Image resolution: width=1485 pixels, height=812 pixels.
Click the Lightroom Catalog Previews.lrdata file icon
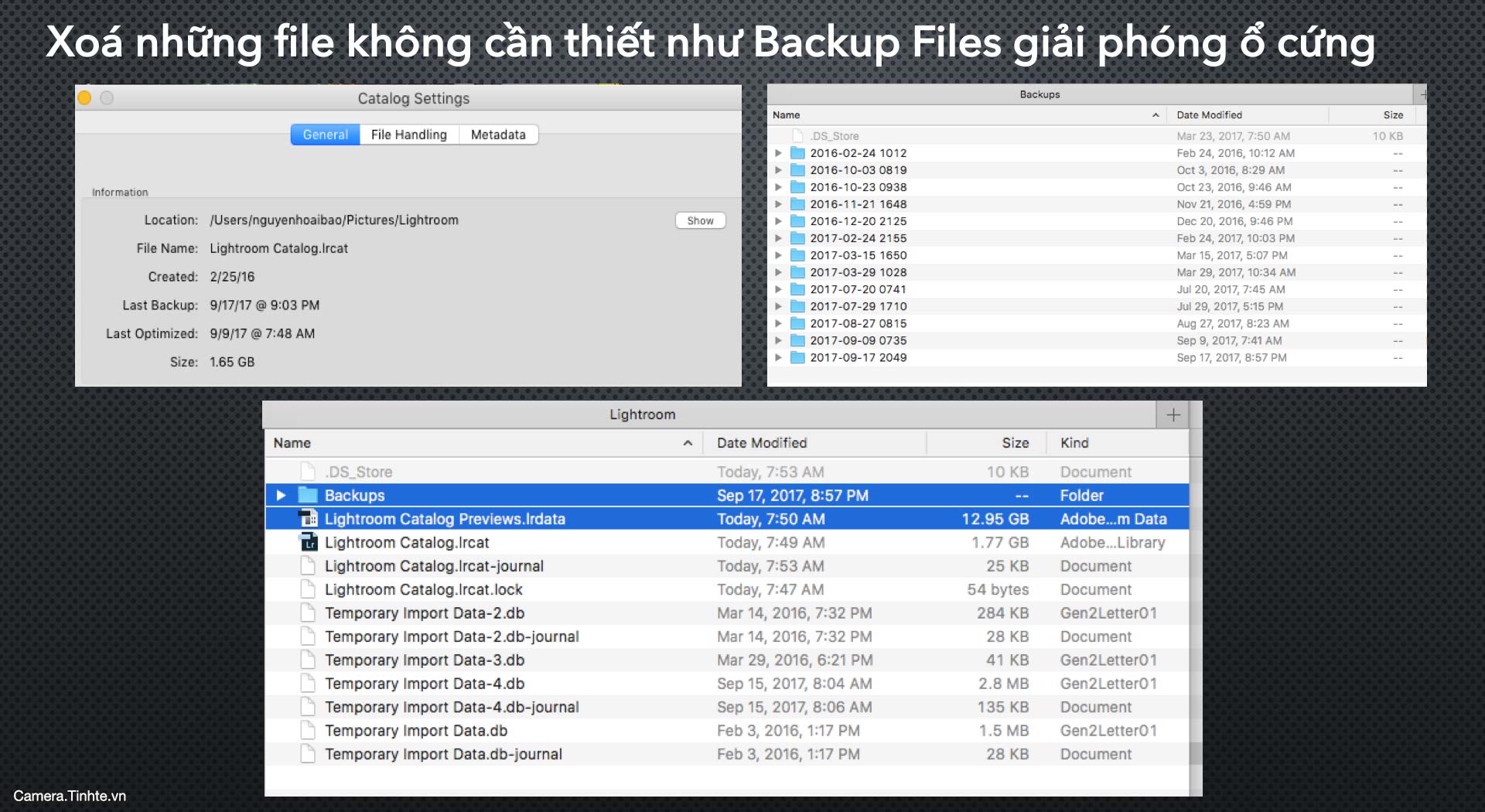click(x=308, y=519)
